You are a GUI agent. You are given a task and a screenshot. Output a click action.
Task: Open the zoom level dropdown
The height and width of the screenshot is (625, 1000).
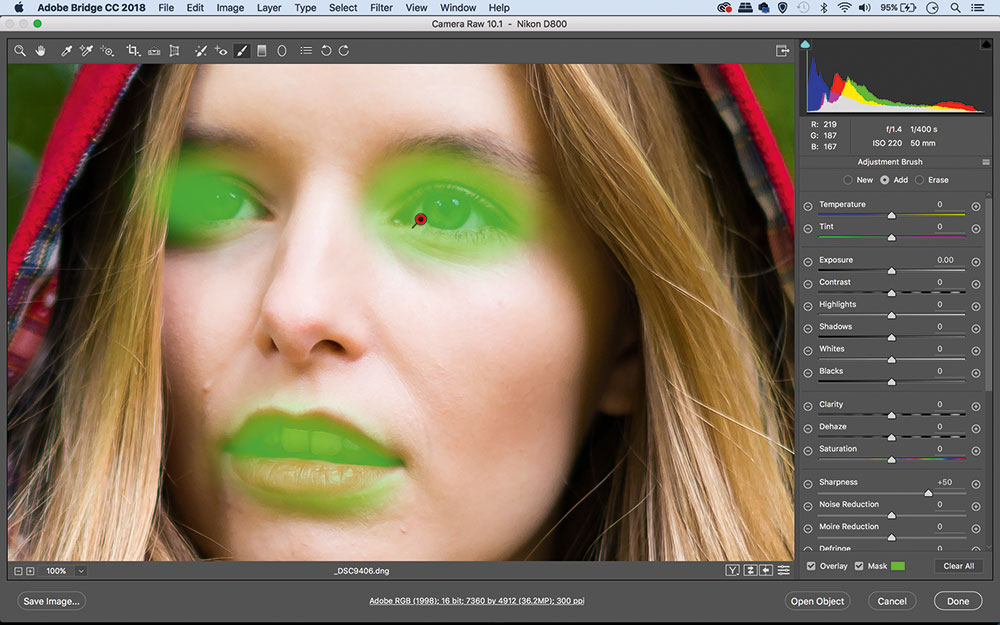point(81,571)
